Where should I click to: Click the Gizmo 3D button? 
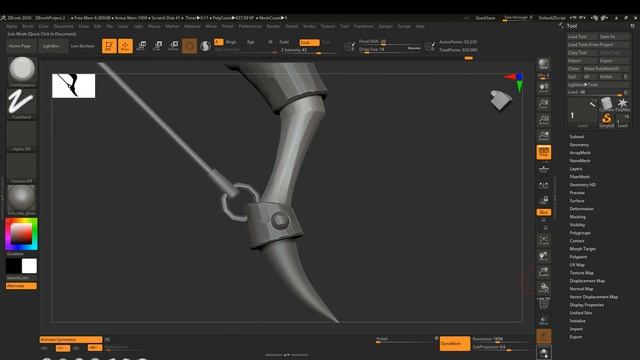pyautogui.click(x=189, y=46)
